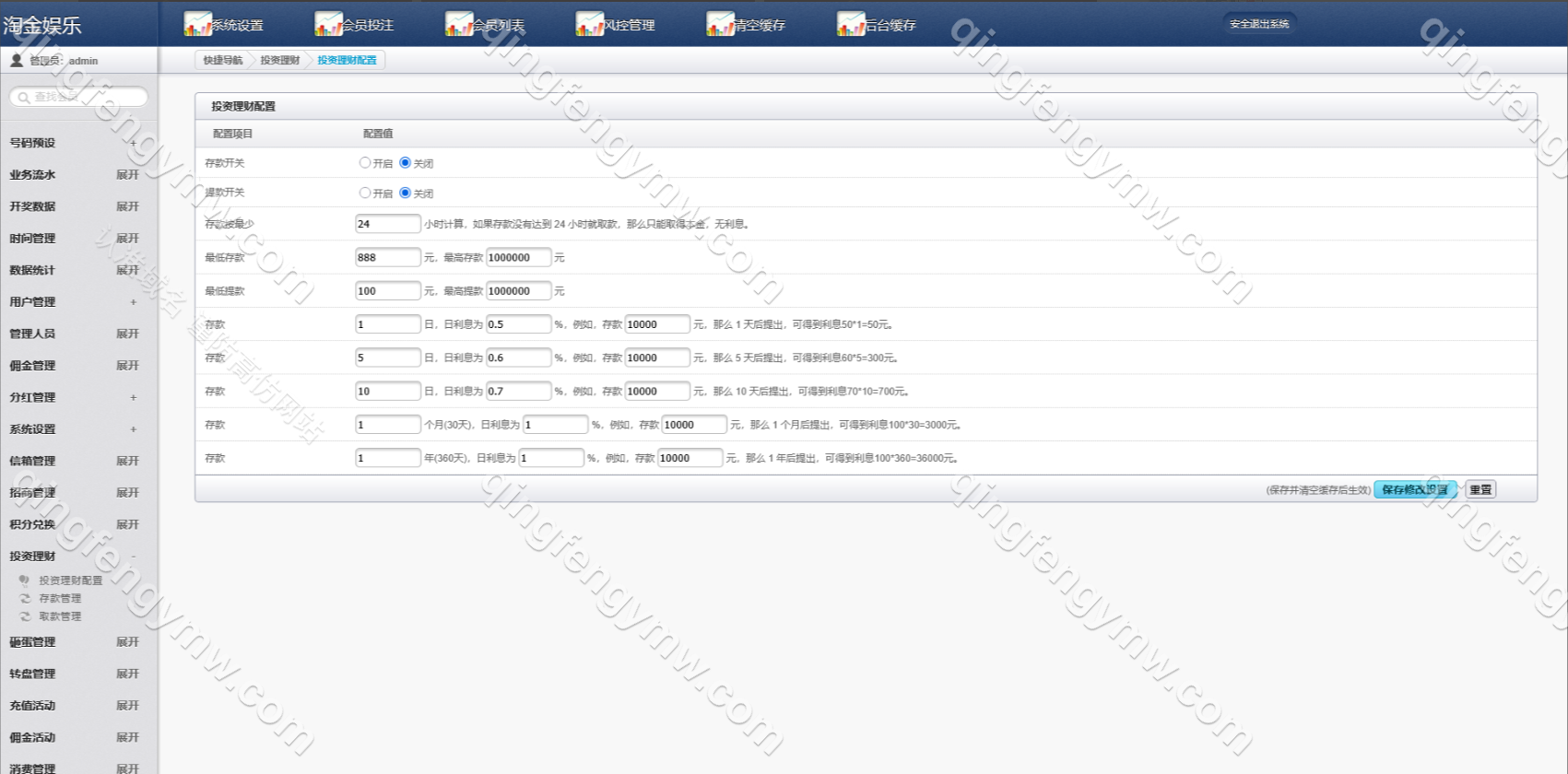Open 投资理财 breadcrumb tab

click(x=279, y=61)
